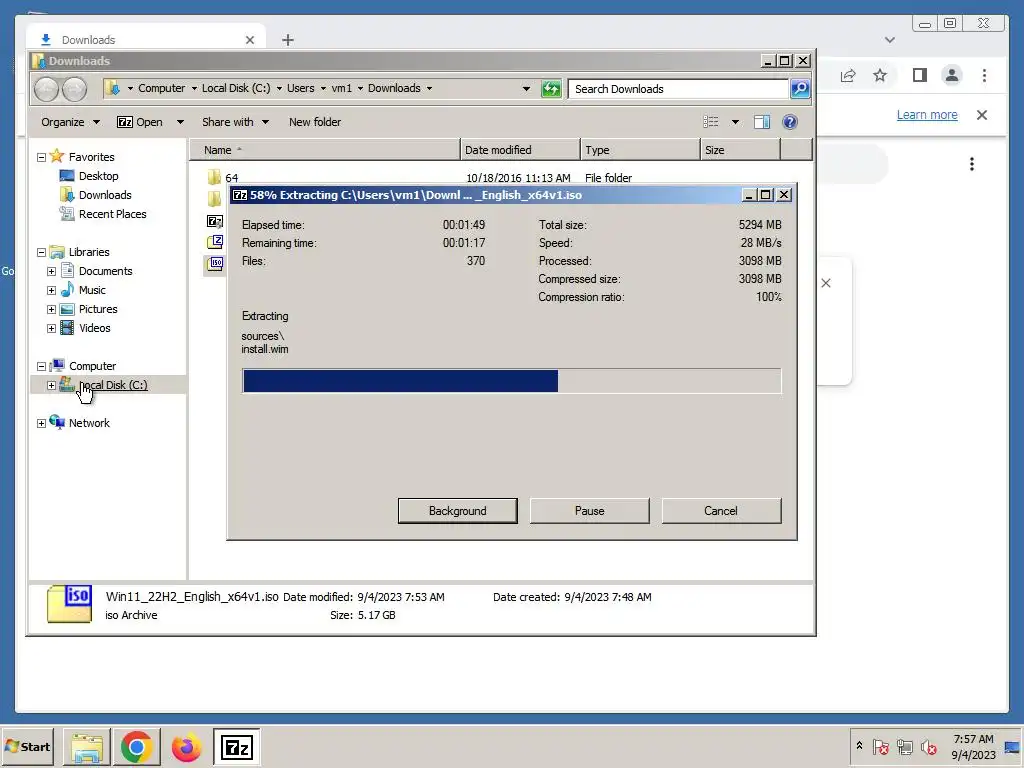Select the ISO file icon in list
The height and width of the screenshot is (768, 1024).
pyautogui.click(x=215, y=263)
